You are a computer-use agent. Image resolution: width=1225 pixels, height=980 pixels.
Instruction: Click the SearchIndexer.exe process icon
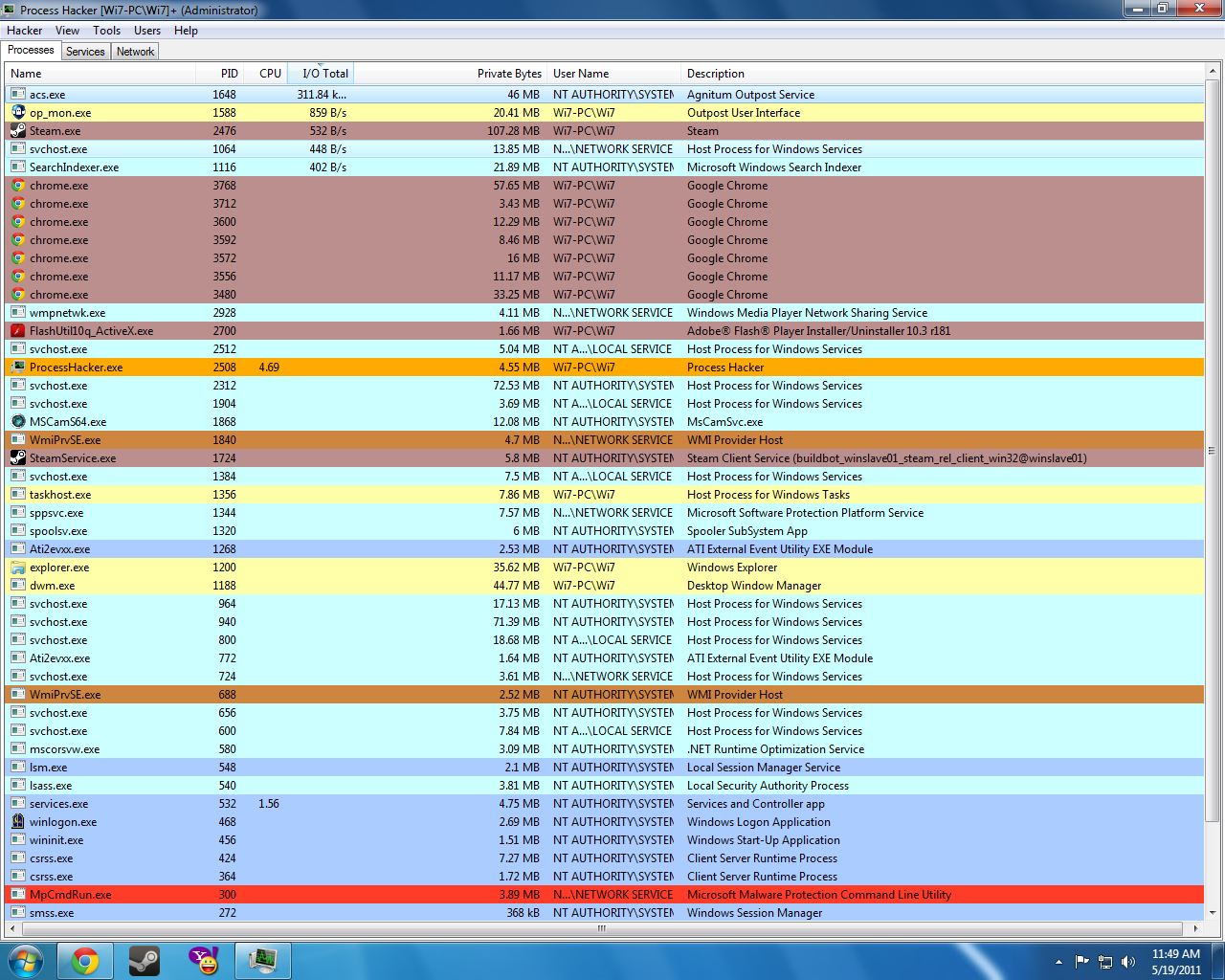click(18, 167)
